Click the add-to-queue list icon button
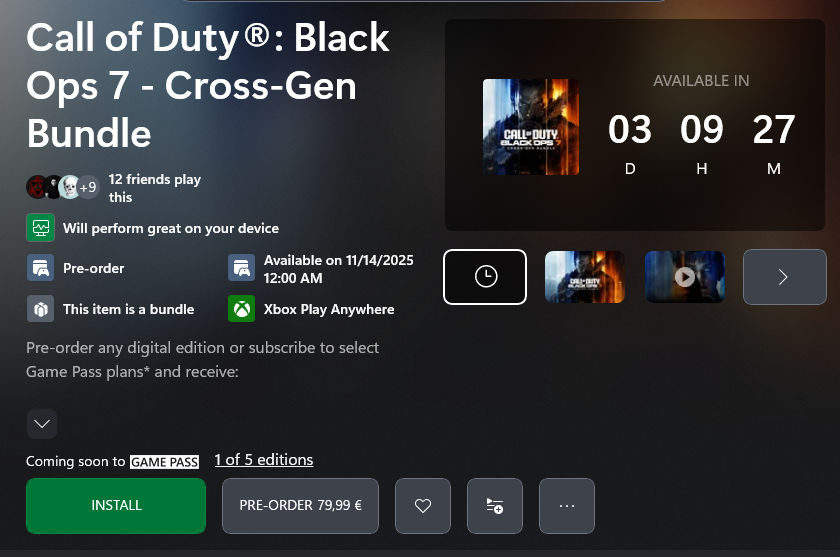Viewport: 840px width, 557px height. tap(494, 506)
